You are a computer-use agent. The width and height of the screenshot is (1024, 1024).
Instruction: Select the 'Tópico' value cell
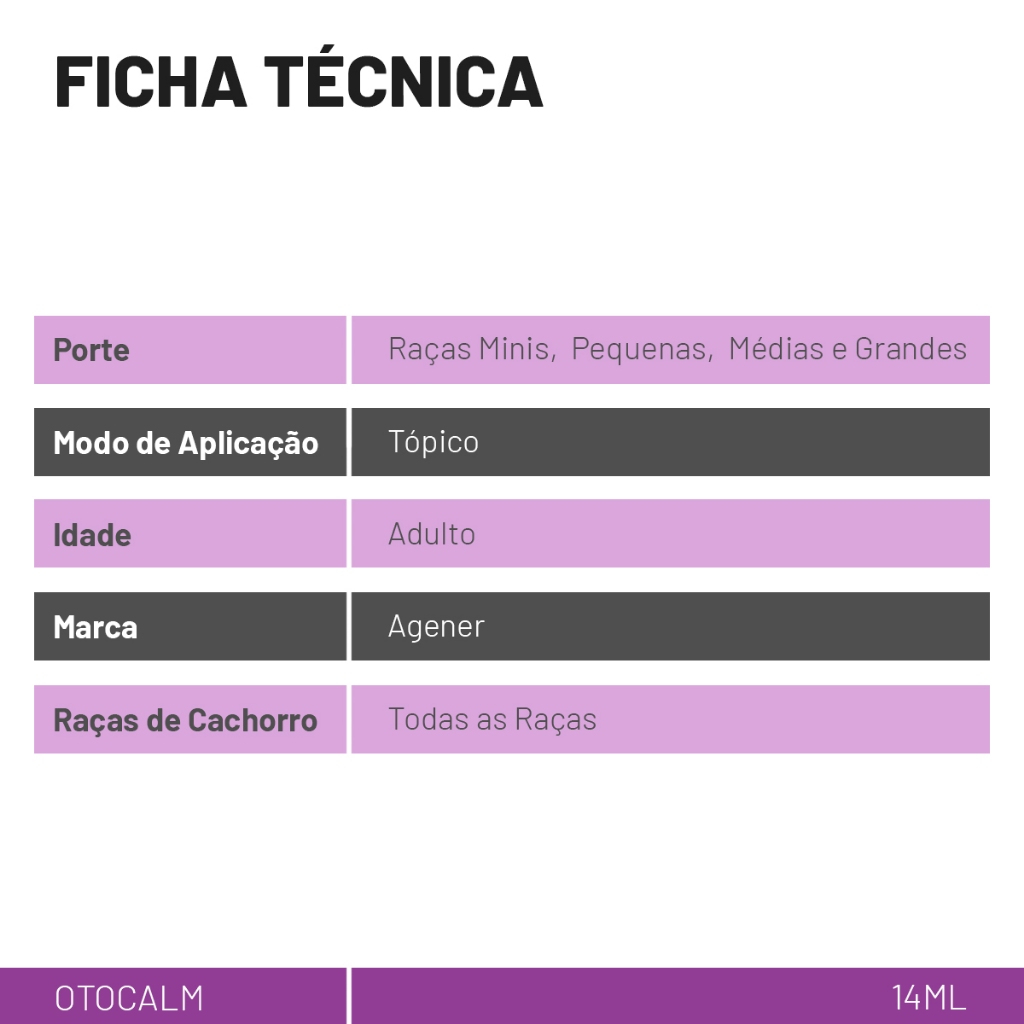click(433, 442)
